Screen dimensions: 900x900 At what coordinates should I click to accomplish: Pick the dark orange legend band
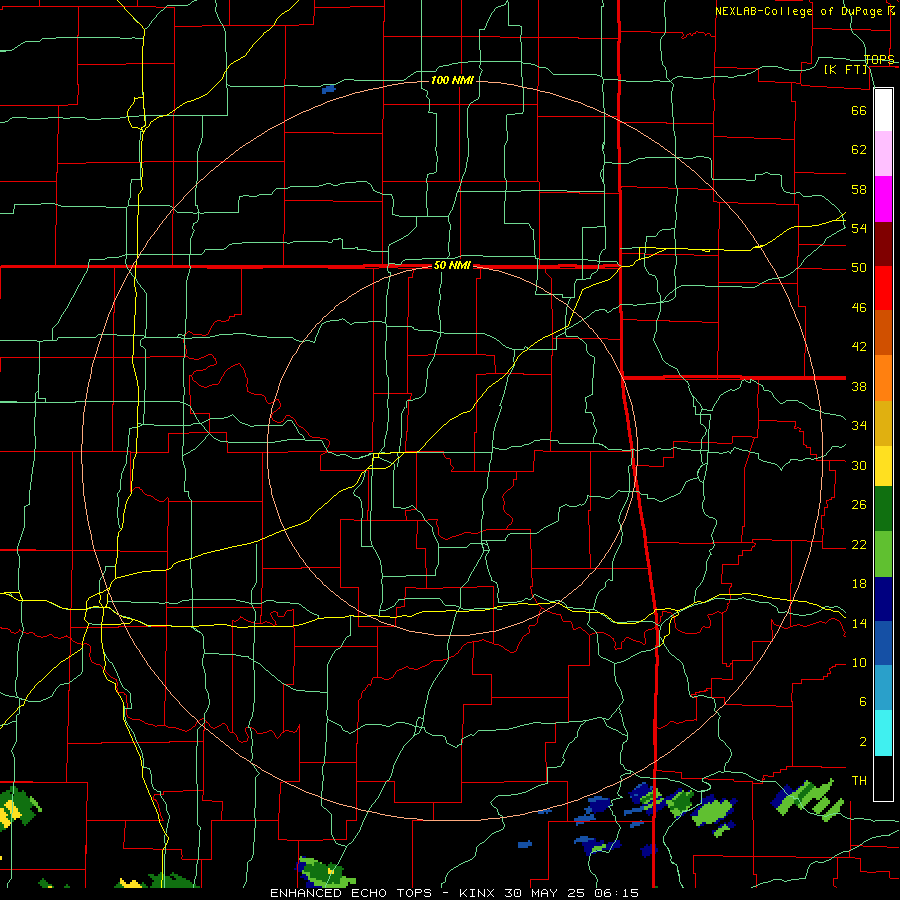(x=883, y=333)
